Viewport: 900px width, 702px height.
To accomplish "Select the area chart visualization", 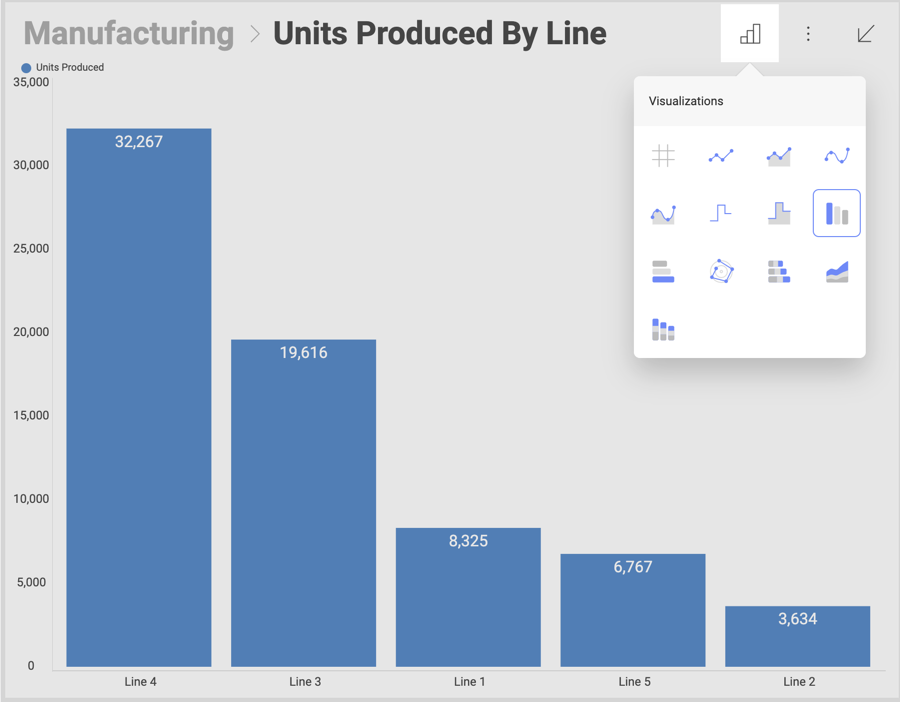I will point(779,155).
